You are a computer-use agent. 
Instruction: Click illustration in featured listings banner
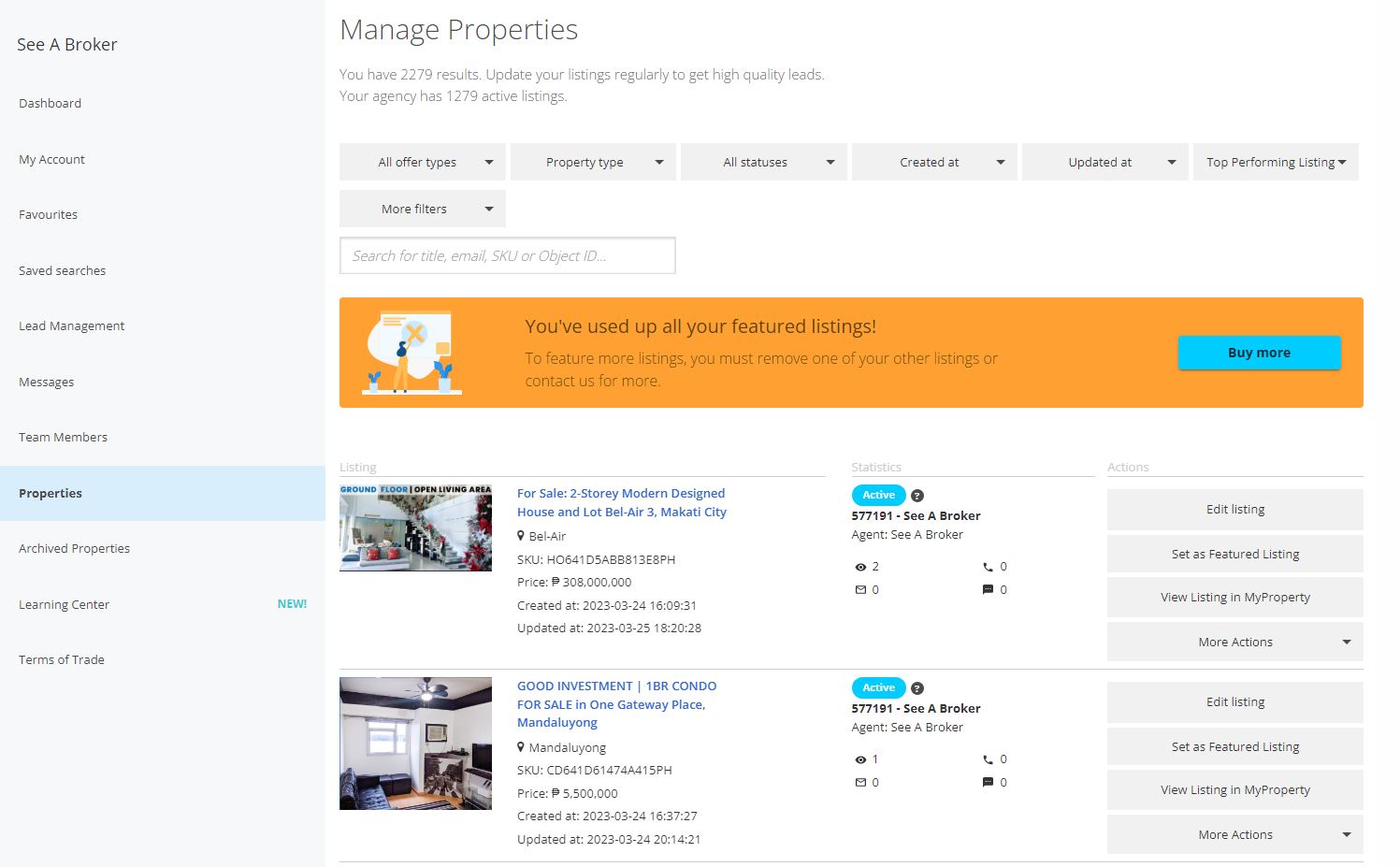[411, 353]
